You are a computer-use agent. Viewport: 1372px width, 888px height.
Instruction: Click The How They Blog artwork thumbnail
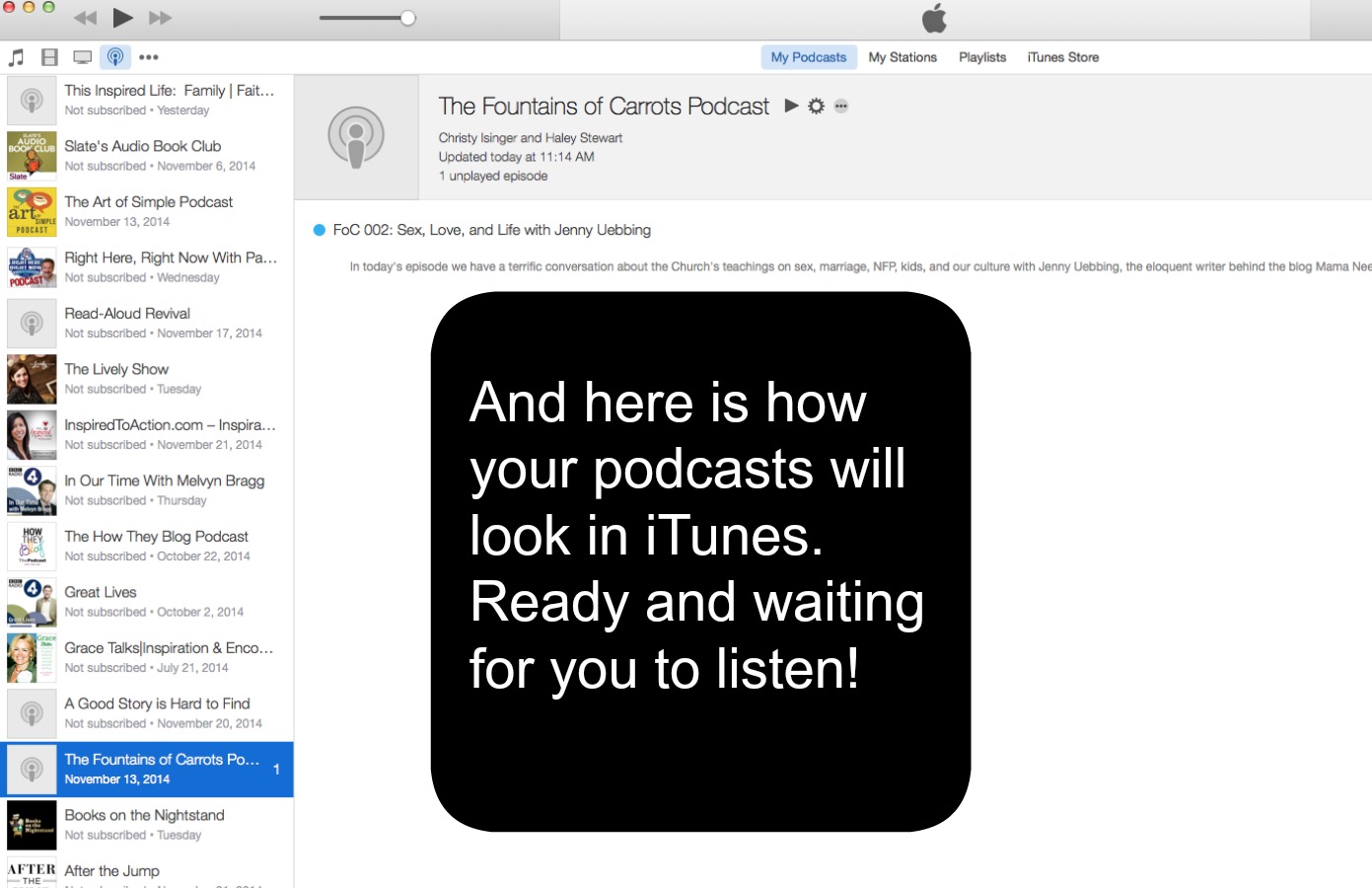pos(32,547)
